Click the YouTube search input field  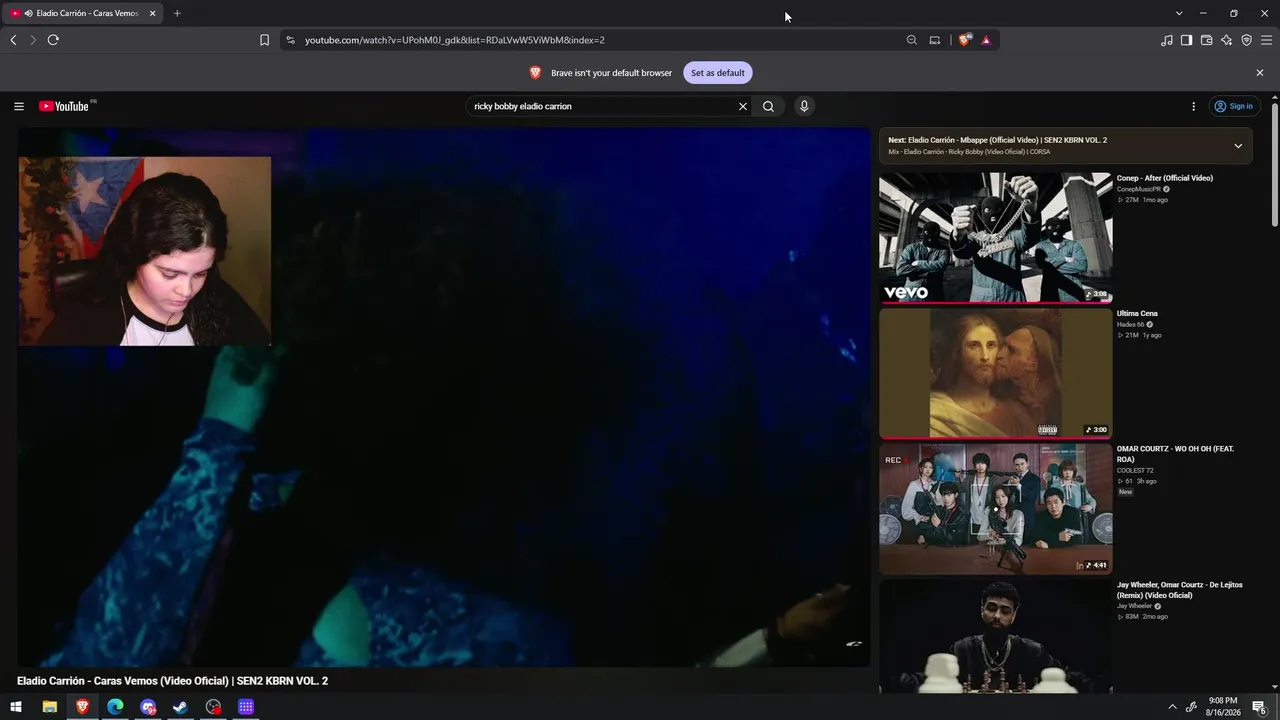click(603, 106)
